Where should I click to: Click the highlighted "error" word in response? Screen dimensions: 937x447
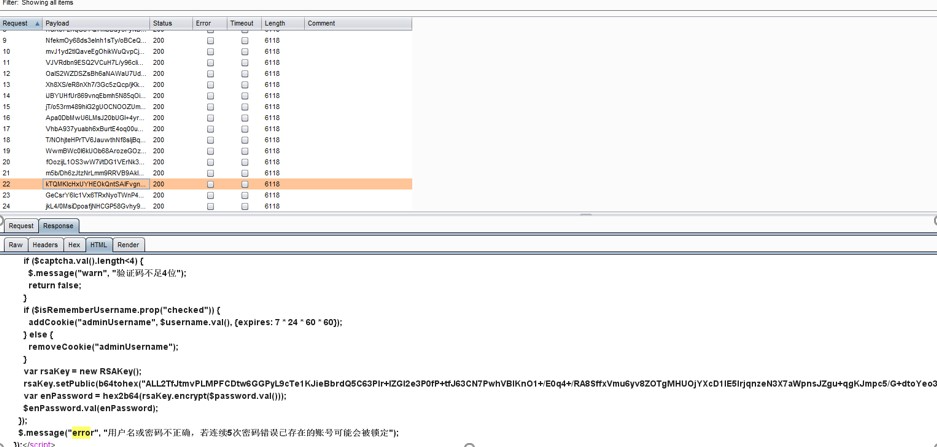click(81, 433)
